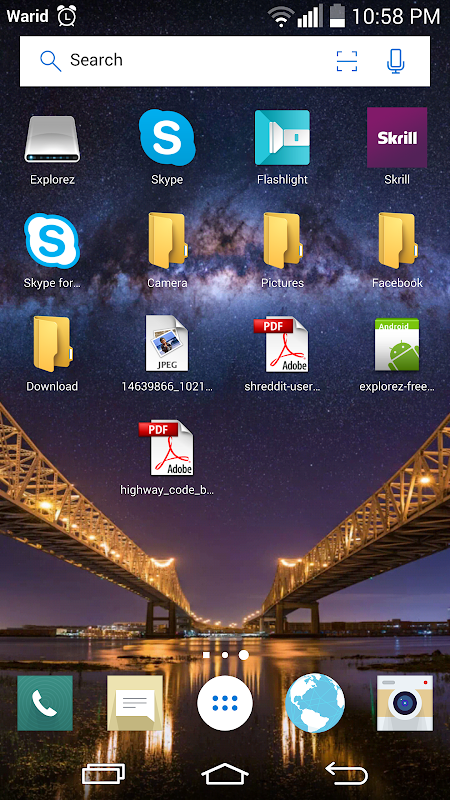Open the Camera app in dock

pyautogui.click(x=405, y=703)
